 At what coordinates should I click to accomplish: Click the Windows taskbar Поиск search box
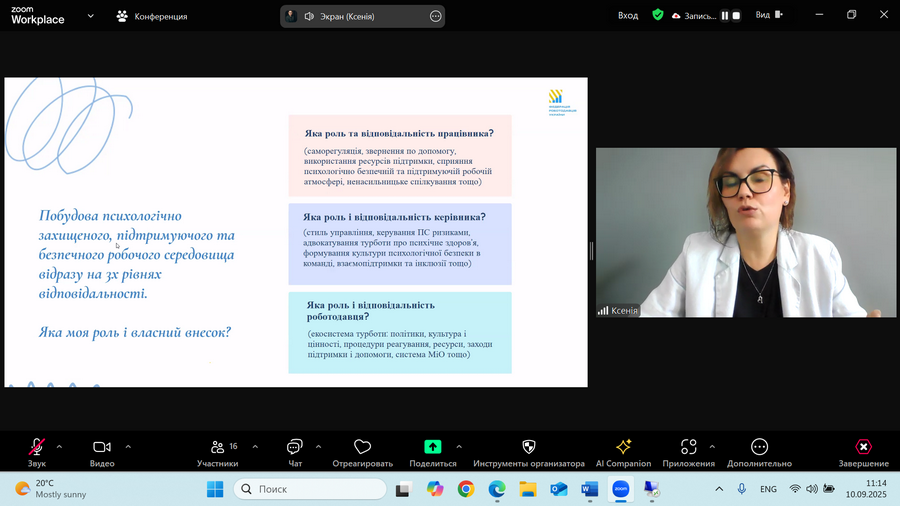310,489
